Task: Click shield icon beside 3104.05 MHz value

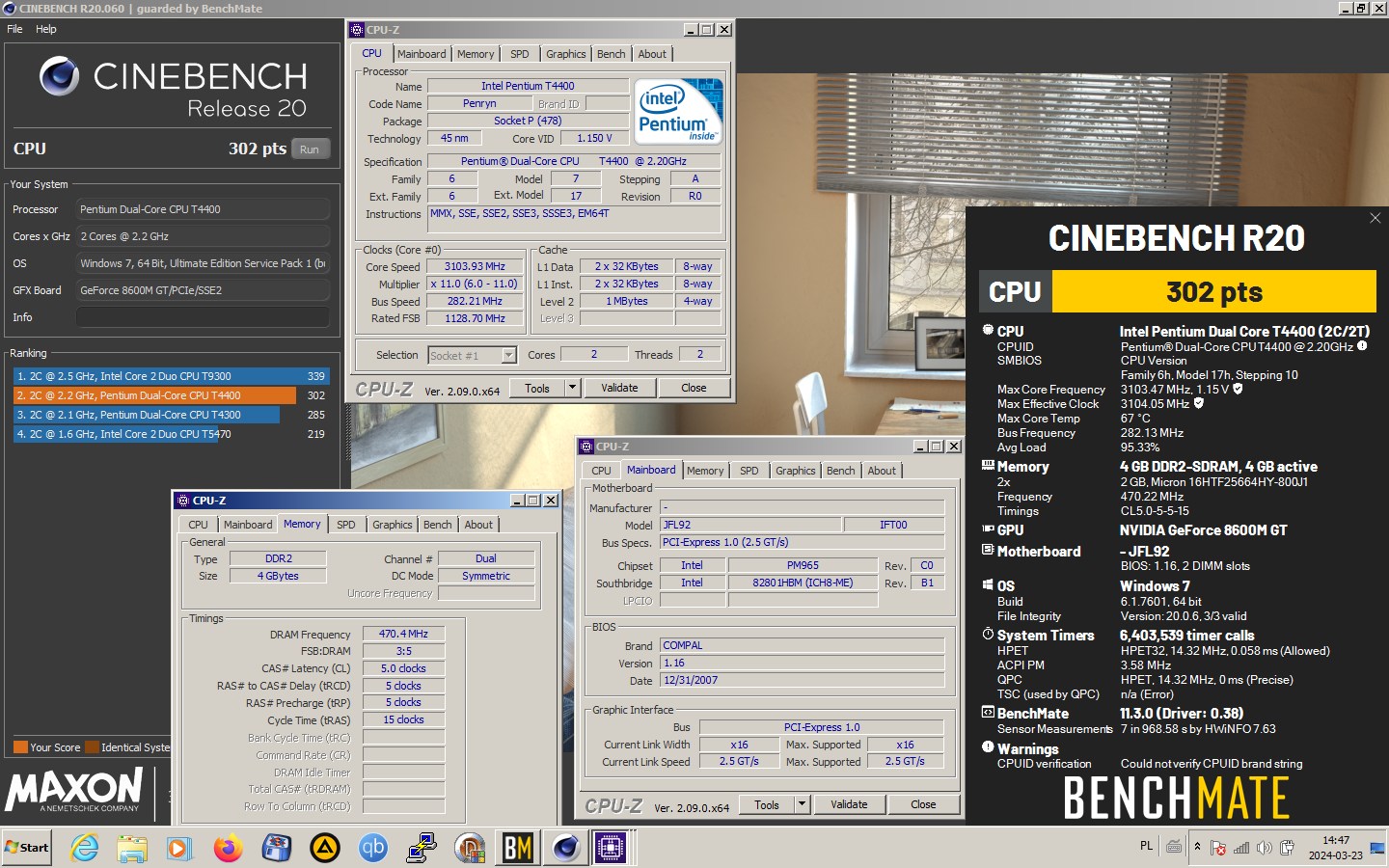Action: 1199,403
